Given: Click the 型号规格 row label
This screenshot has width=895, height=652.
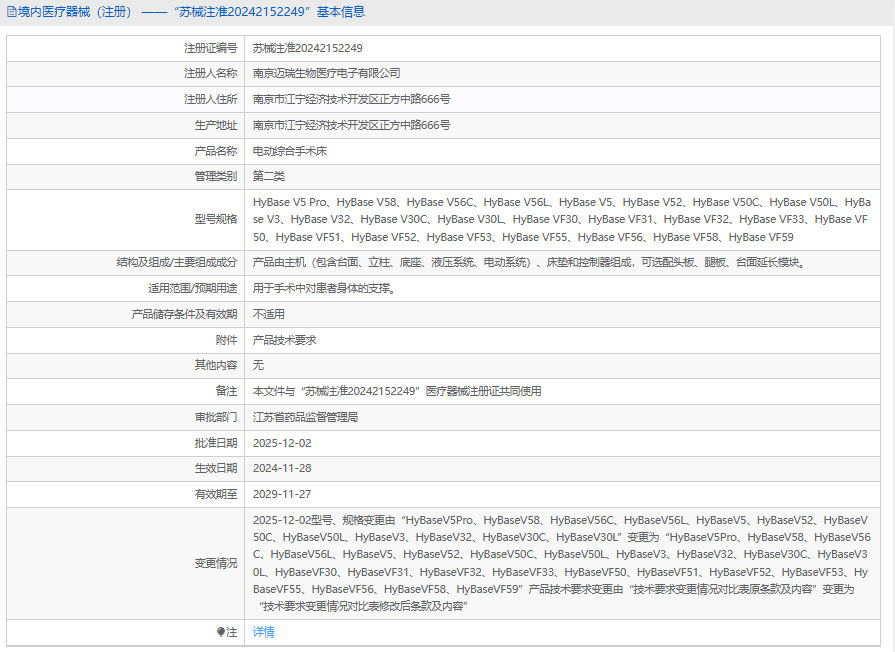Looking at the screenshot, I should (x=216, y=220).
